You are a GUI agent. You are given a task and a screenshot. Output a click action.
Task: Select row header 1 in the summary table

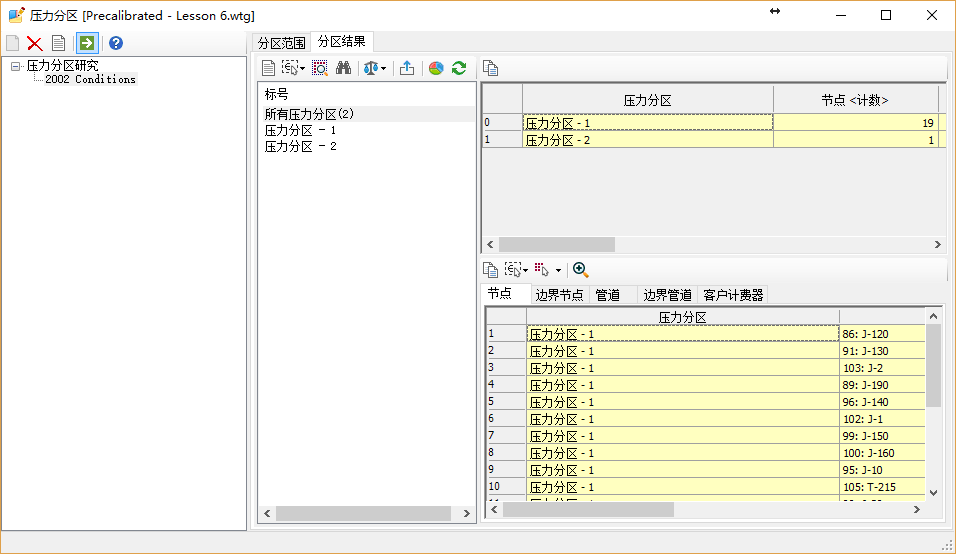click(502, 140)
